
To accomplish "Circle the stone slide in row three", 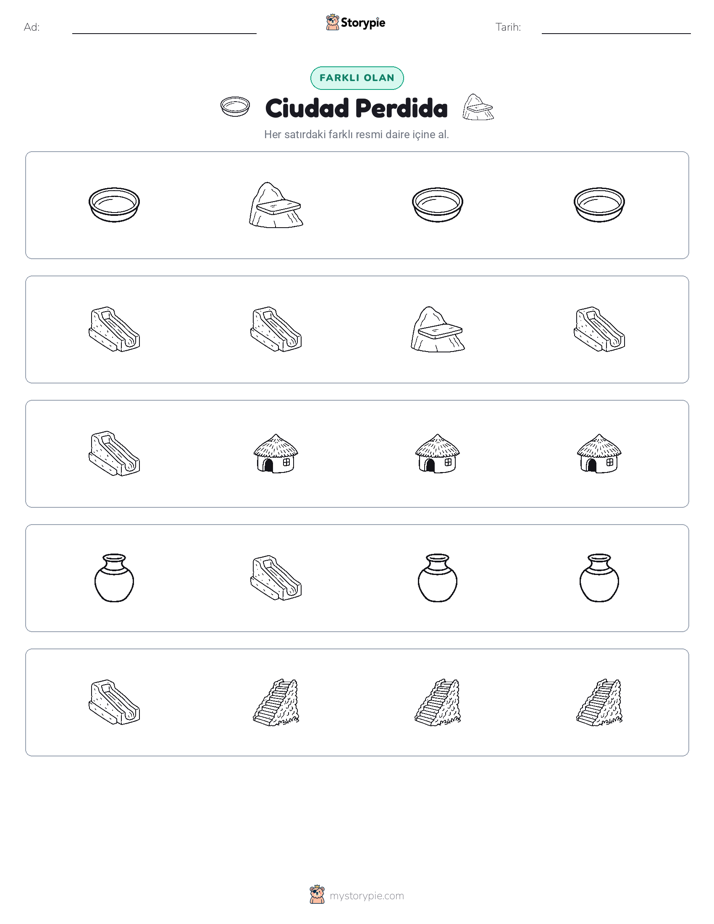I will (114, 454).
